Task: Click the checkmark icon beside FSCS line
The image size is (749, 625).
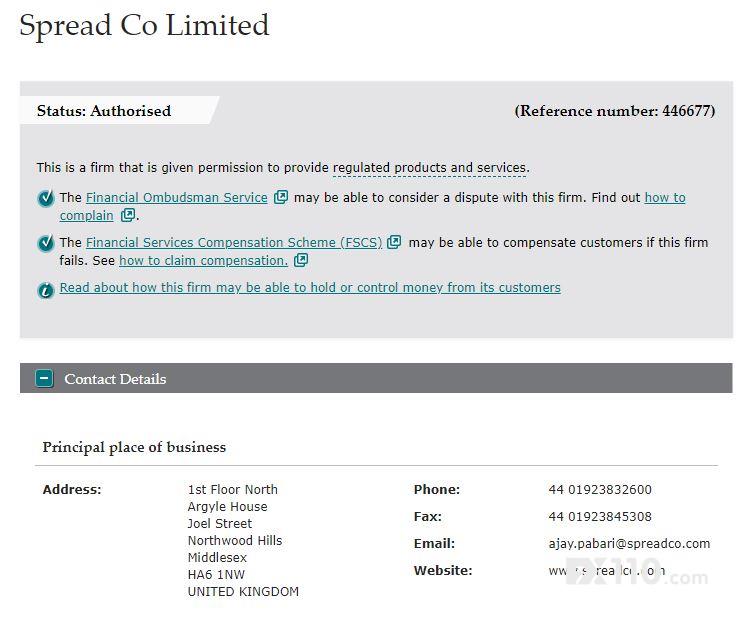Action: (x=46, y=243)
